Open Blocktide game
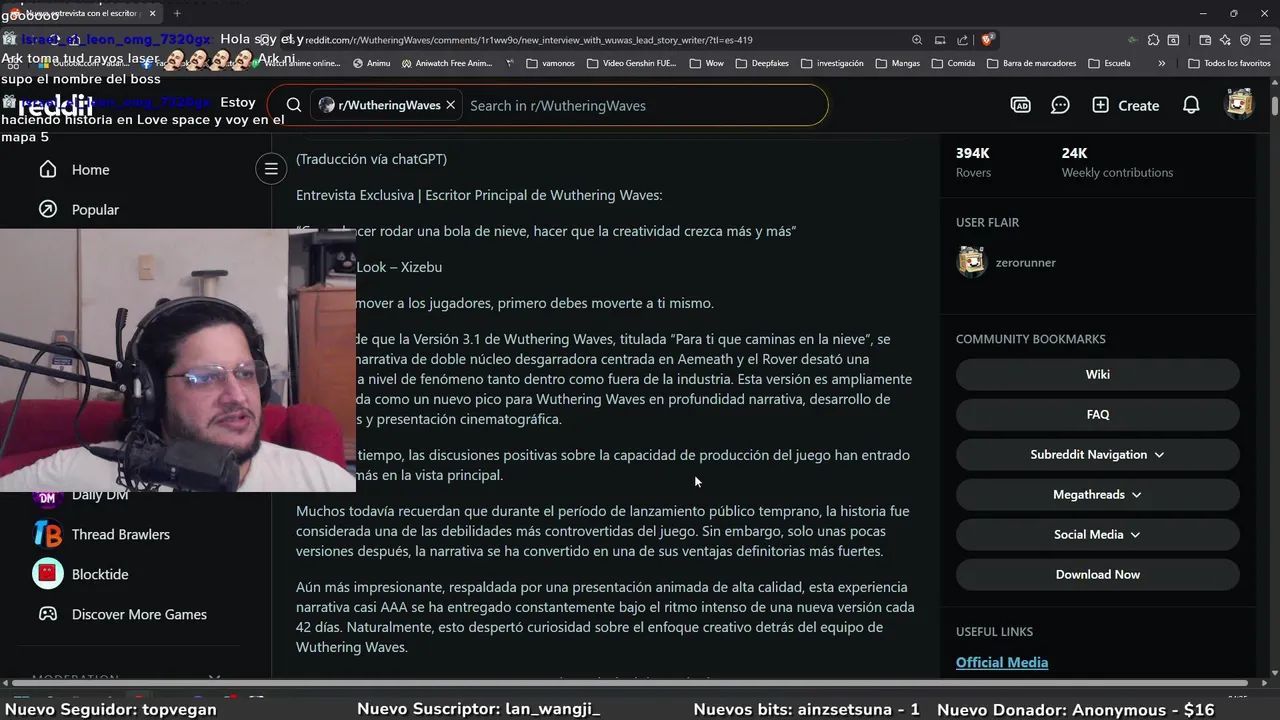Image resolution: width=1280 pixels, height=720 pixels. point(100,574)
